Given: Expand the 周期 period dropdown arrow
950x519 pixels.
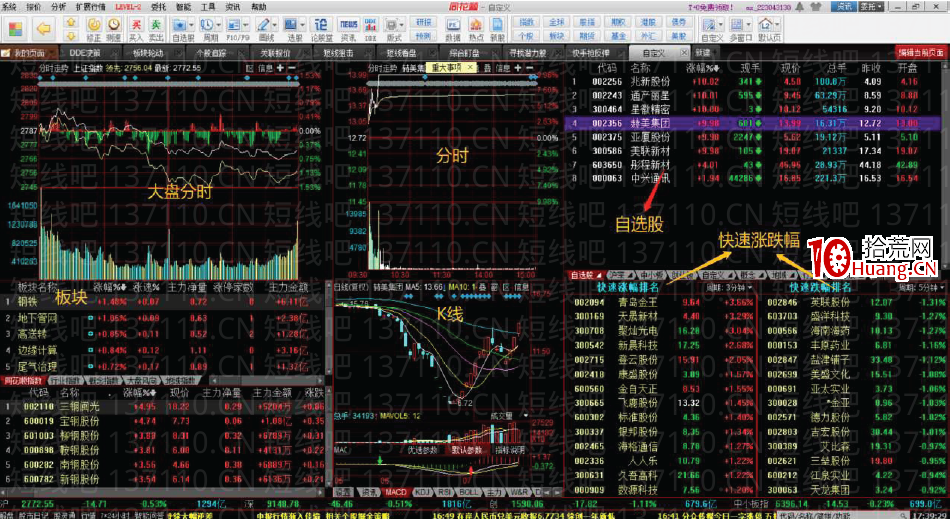Looking at the screenshot, I should [x=218, y=25].
